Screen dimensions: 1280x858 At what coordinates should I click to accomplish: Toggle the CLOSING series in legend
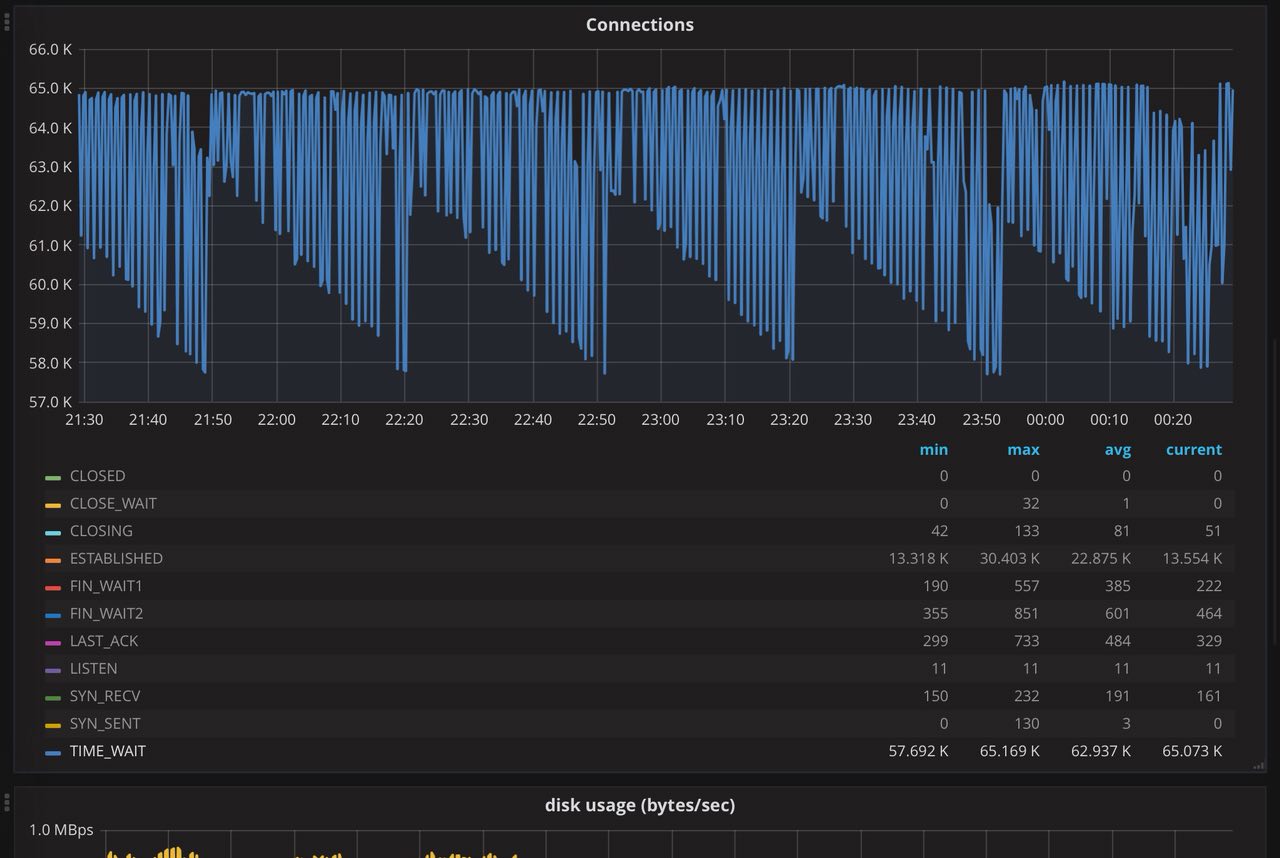pos(101,531)
